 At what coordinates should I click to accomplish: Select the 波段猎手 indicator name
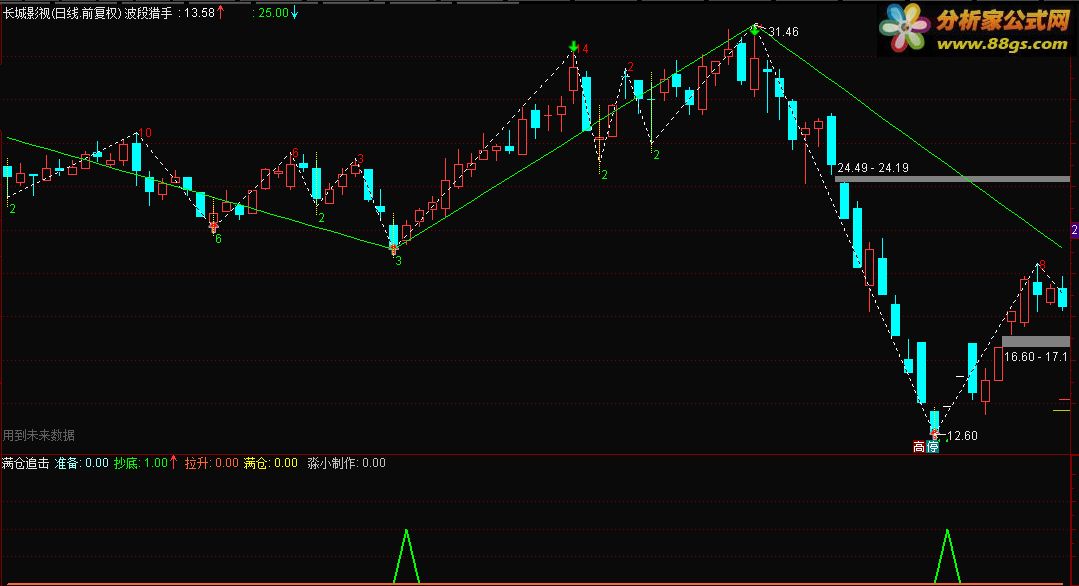[148, 13]
